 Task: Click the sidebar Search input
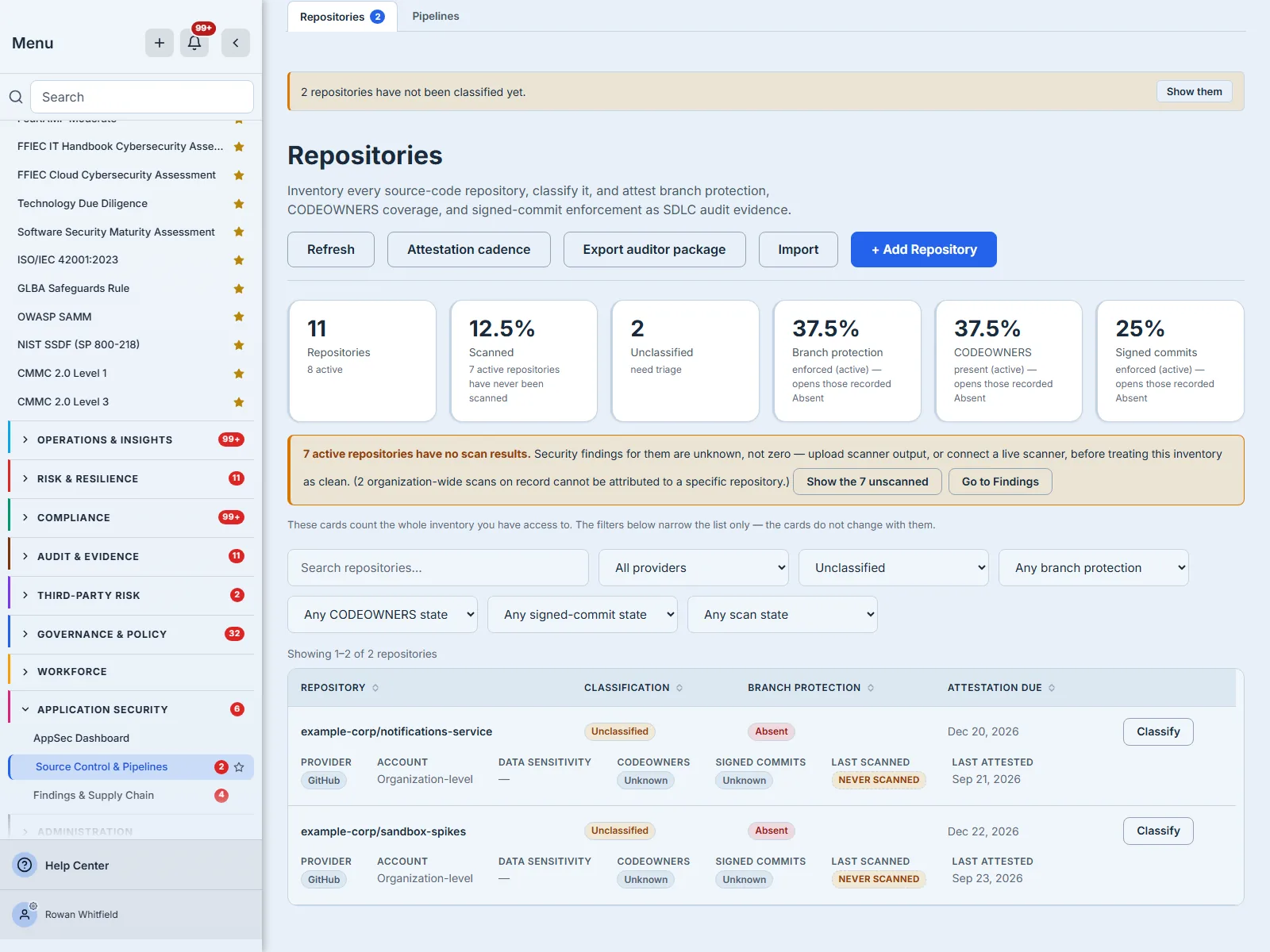(142, 97)
